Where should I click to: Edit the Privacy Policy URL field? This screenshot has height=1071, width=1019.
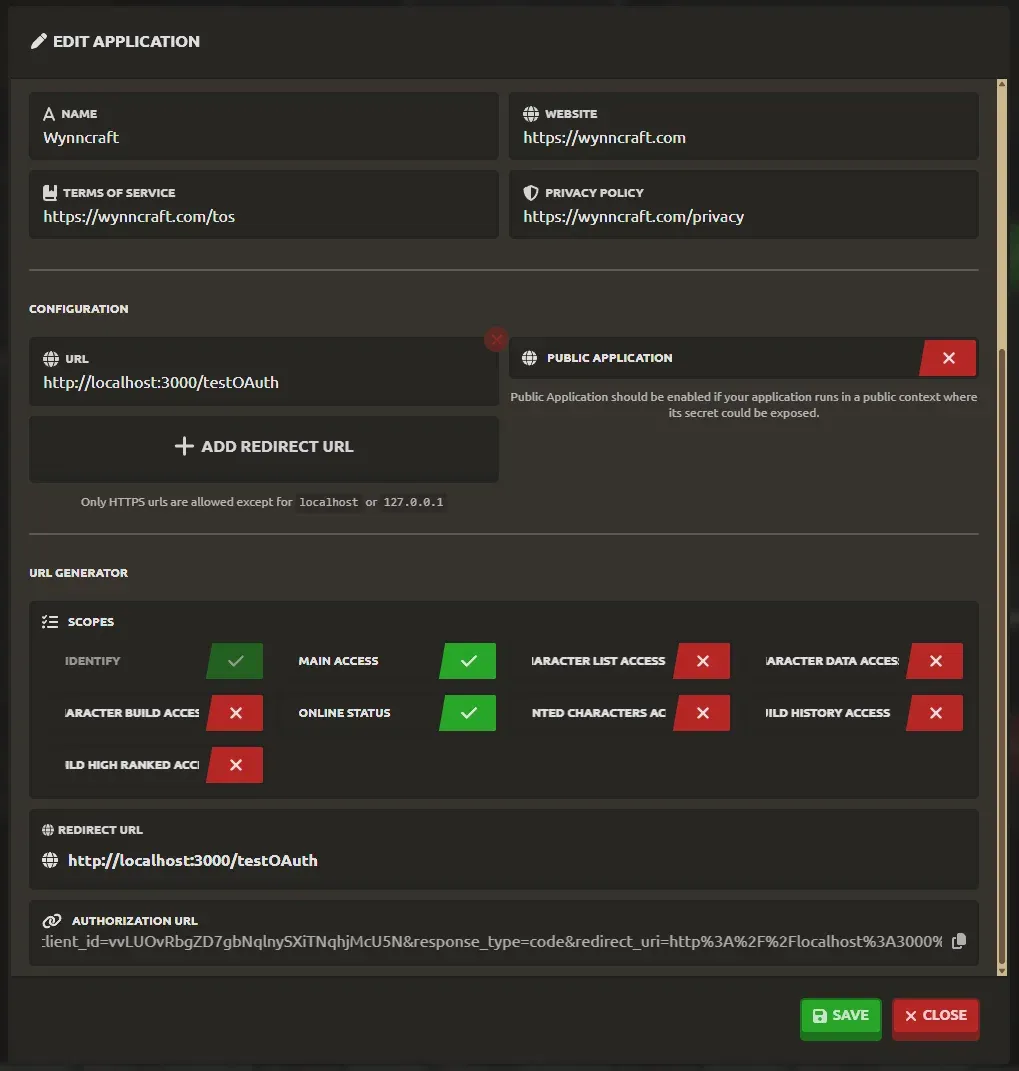[744, 204]
